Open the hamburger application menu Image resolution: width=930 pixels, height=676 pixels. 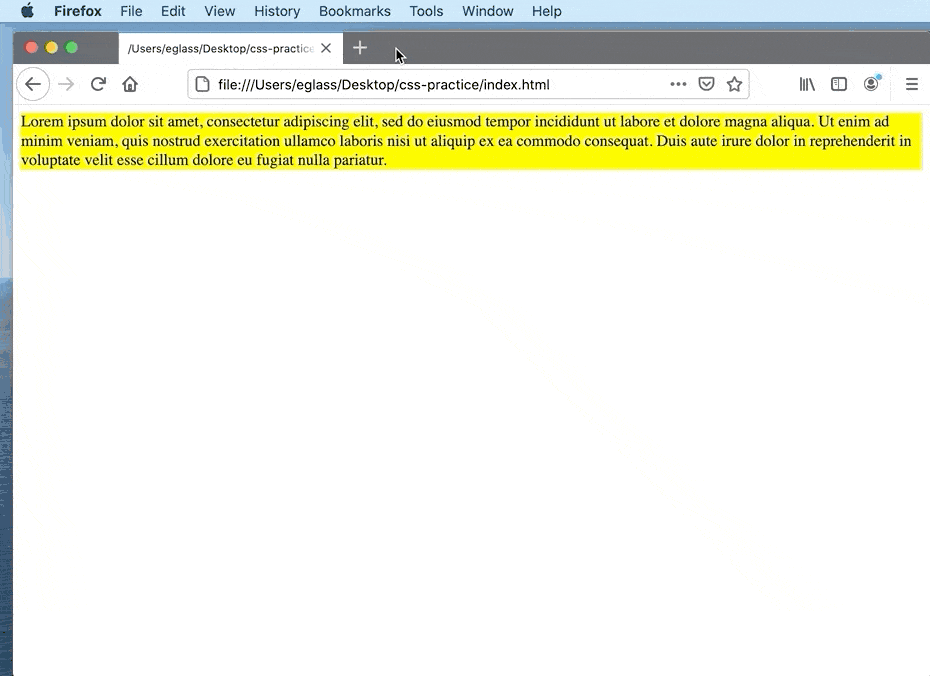pos(912,84)
